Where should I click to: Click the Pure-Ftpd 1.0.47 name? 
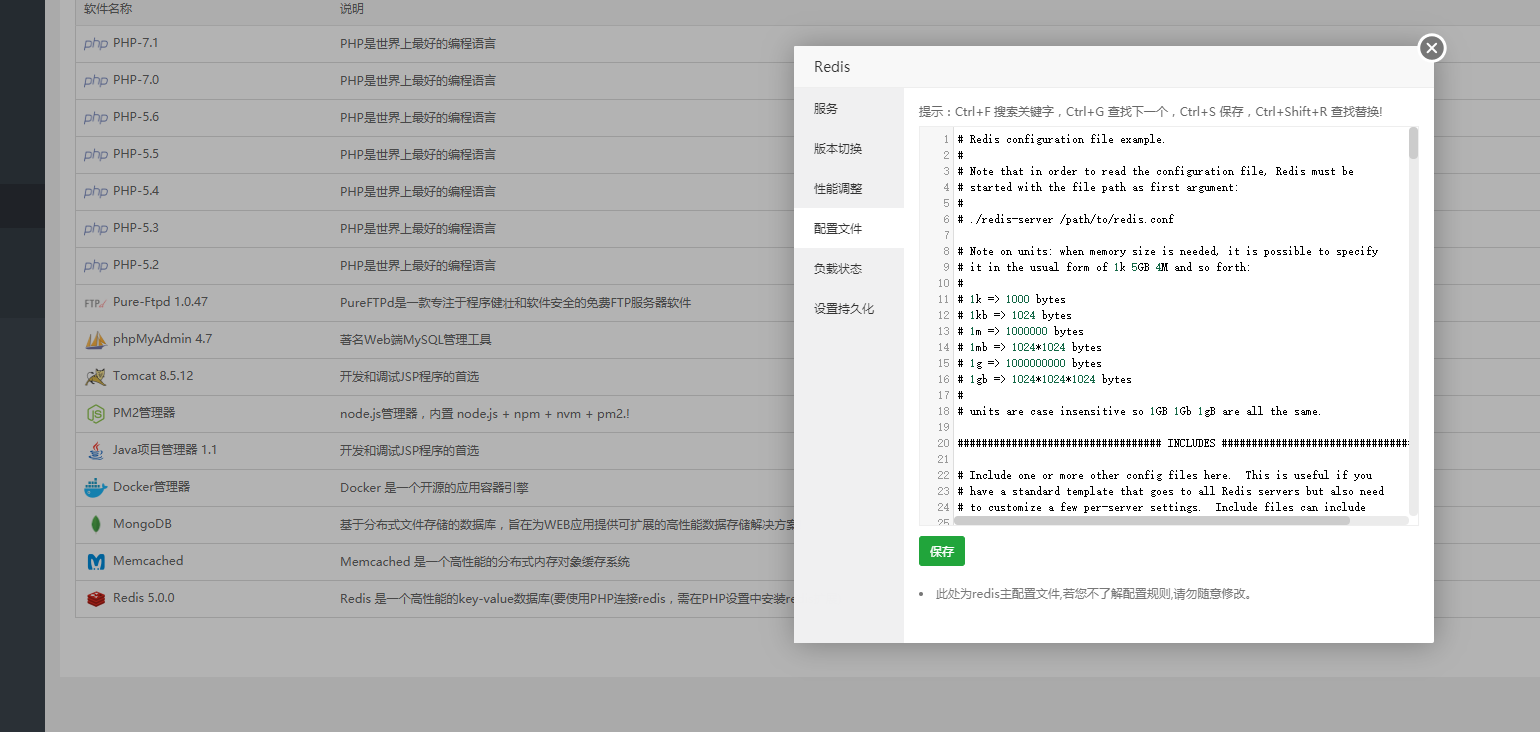pos(160,302)
